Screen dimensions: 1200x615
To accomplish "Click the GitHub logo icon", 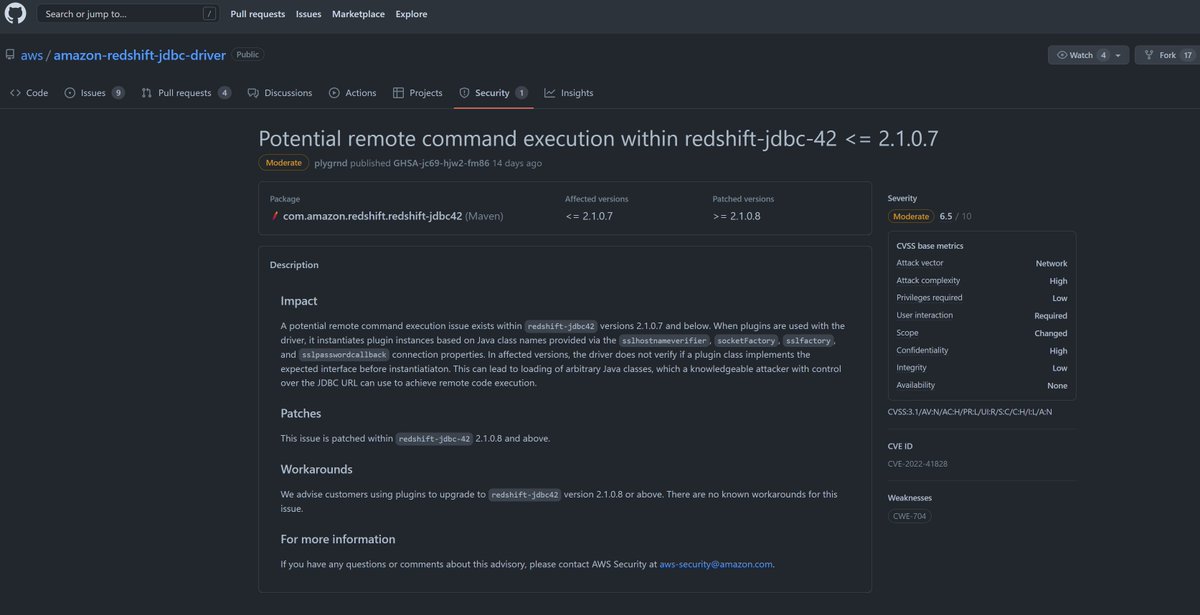I will pos(17,14).
